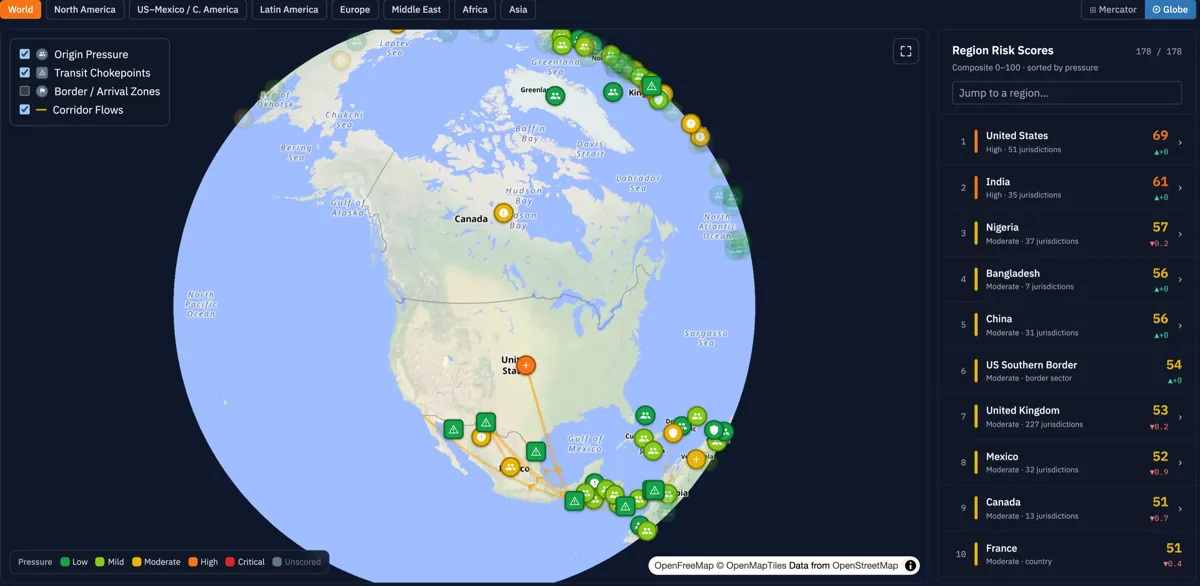Click the green people marker on Greenland
The height and width of the screenshot is (586, 1200).
[x=555, y=96]
